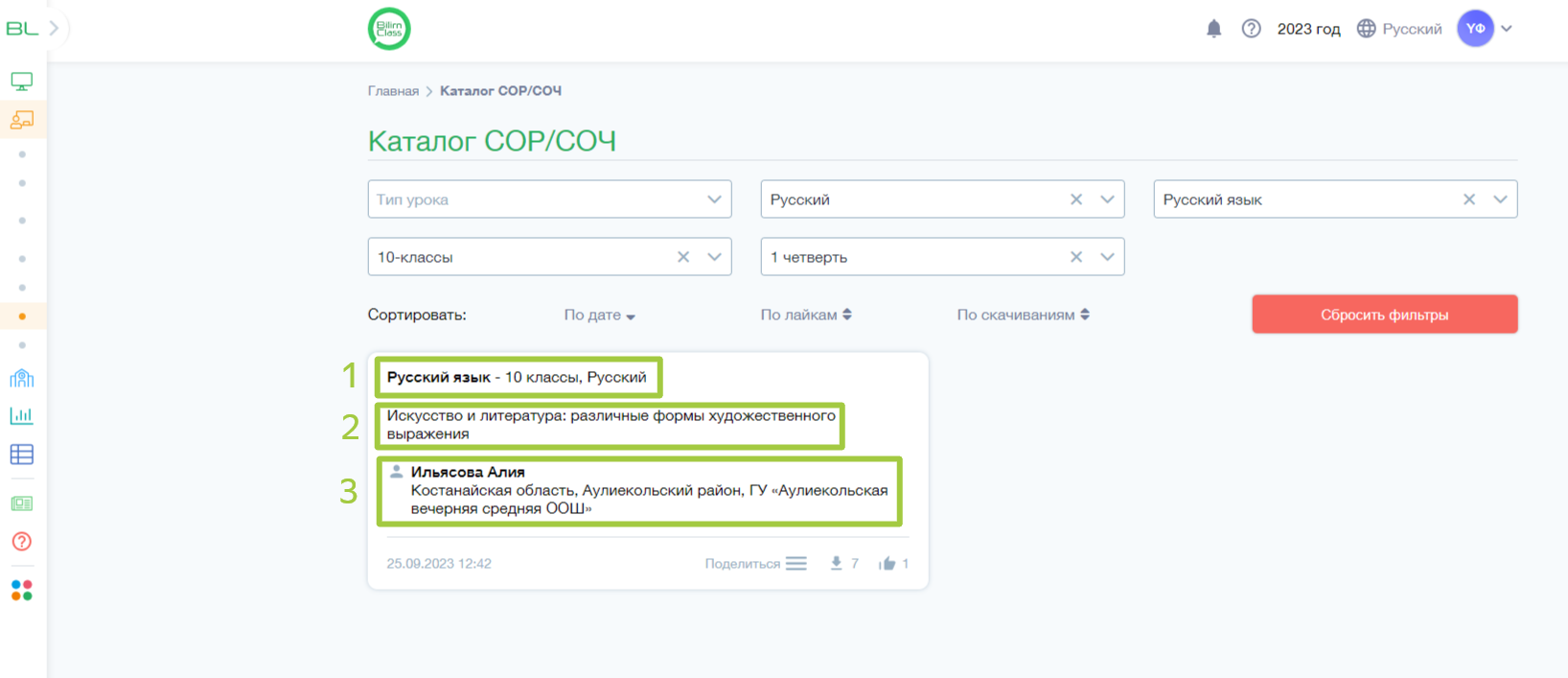Image resolution: width=1568 pixels, height=678 pixels.
Task: Sort results По лайкам
Action: point(806,315)
